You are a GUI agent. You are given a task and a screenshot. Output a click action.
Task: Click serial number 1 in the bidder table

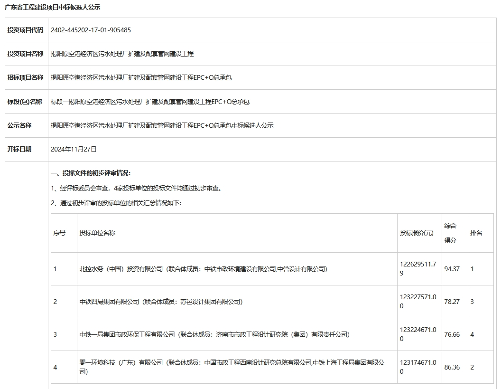click(55, 269)
